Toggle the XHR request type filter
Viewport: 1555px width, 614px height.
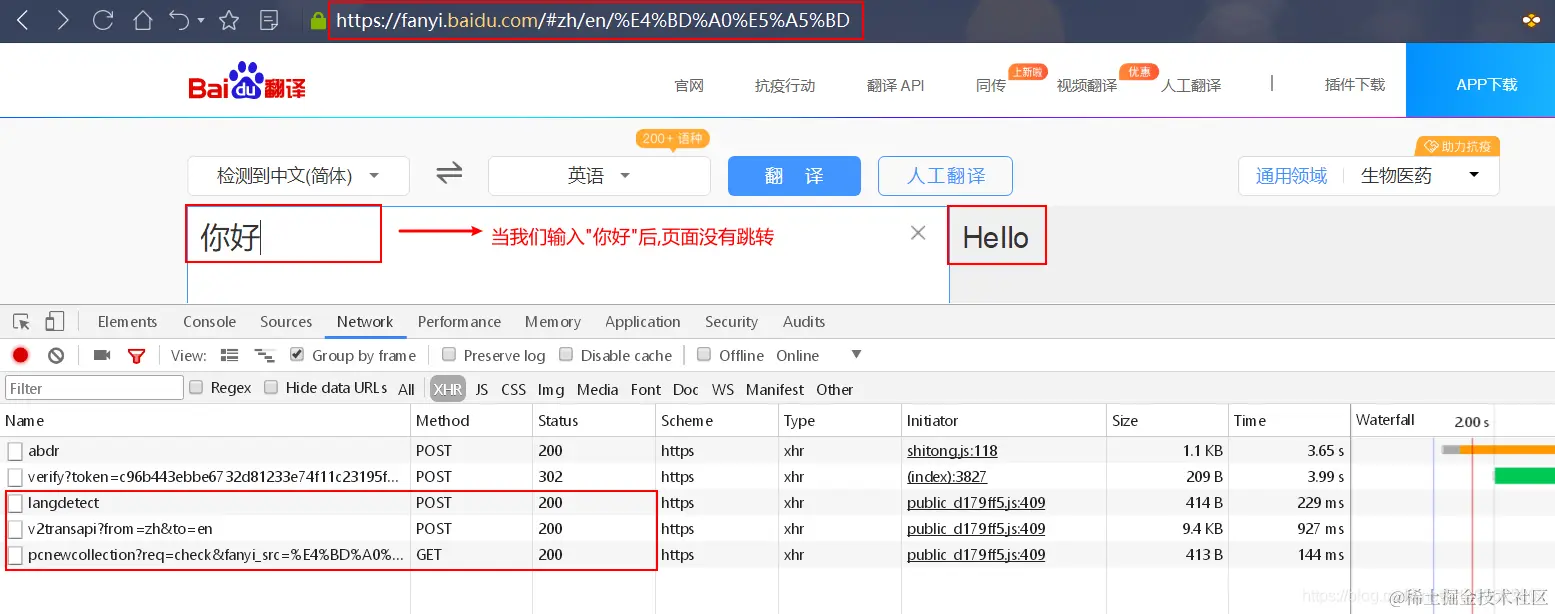tap(448, 389)
